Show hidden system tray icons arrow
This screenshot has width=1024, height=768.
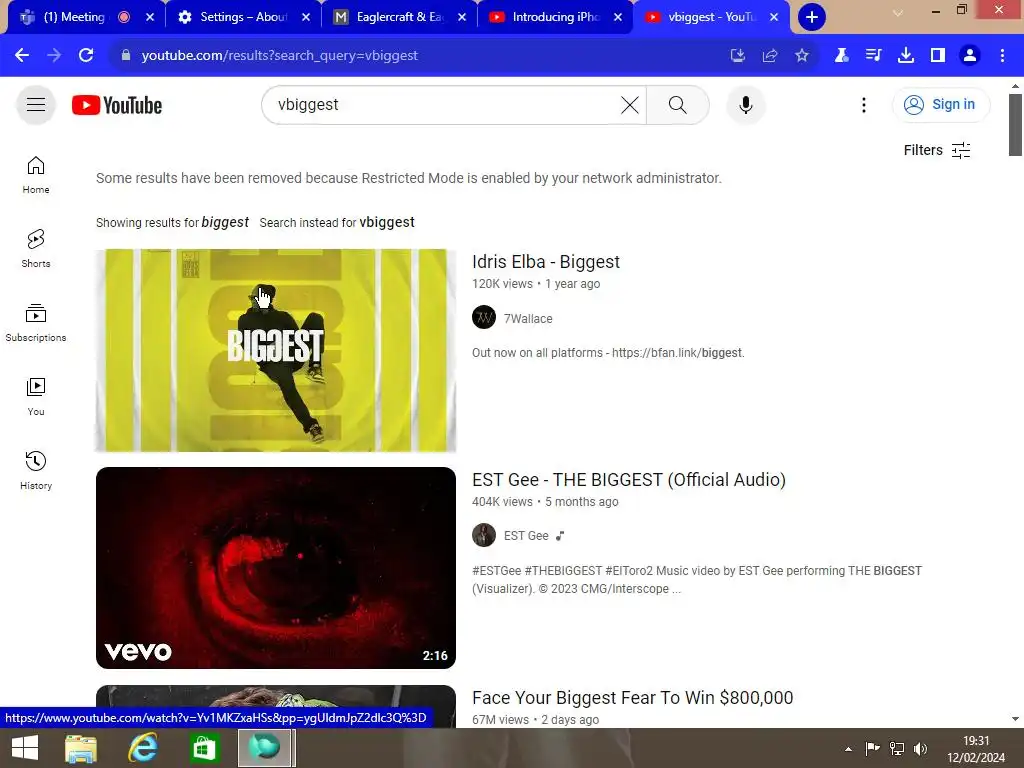click(848, 748)
